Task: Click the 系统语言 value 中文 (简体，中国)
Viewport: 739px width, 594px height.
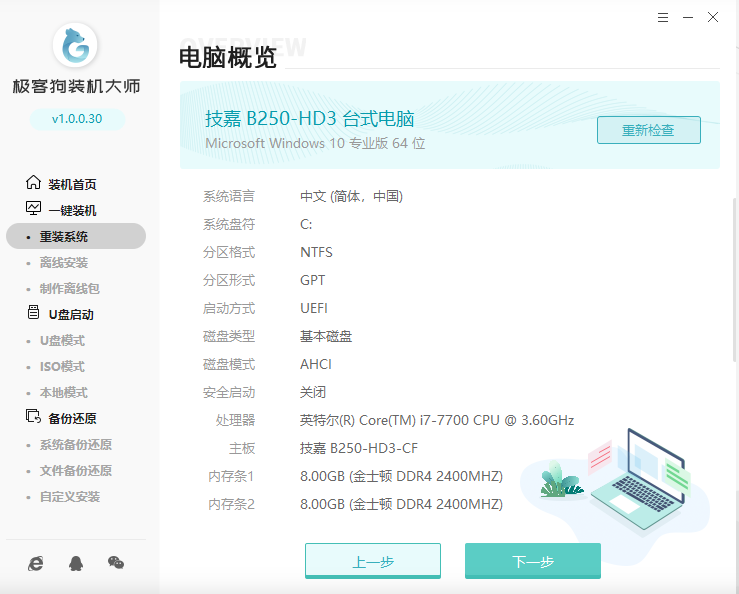Action: (352, 196)
